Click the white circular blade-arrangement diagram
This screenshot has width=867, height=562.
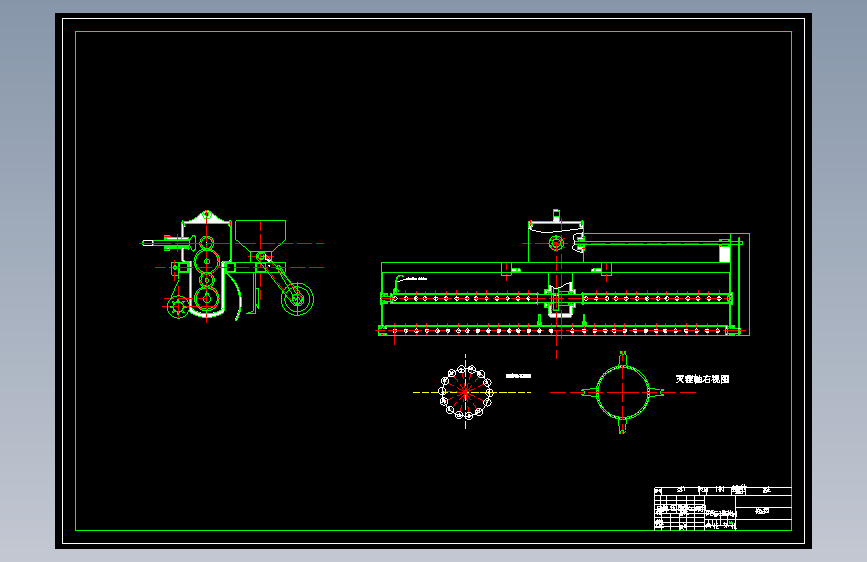pos(466,392)
